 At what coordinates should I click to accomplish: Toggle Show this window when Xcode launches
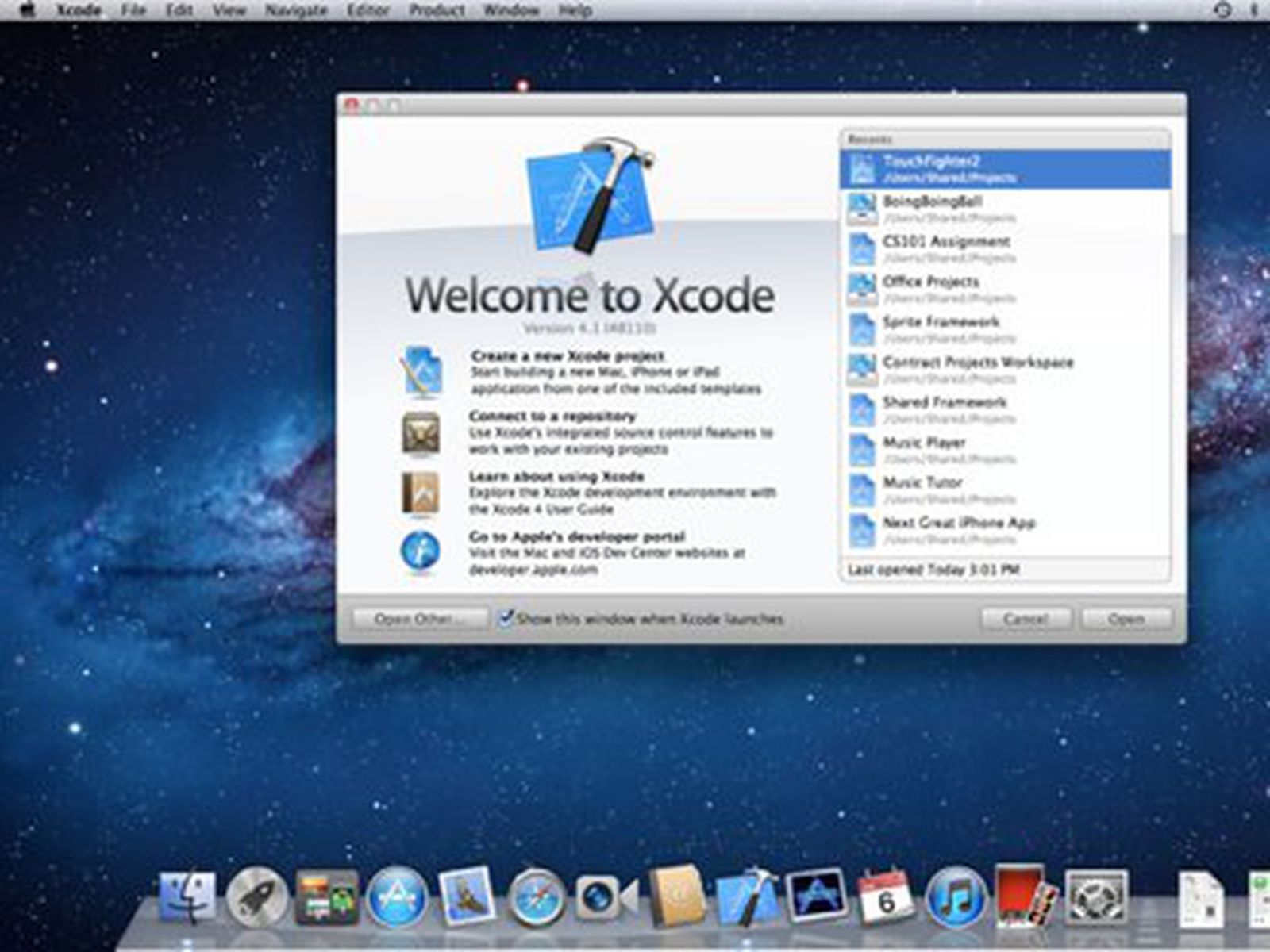(x=506, y=618)
